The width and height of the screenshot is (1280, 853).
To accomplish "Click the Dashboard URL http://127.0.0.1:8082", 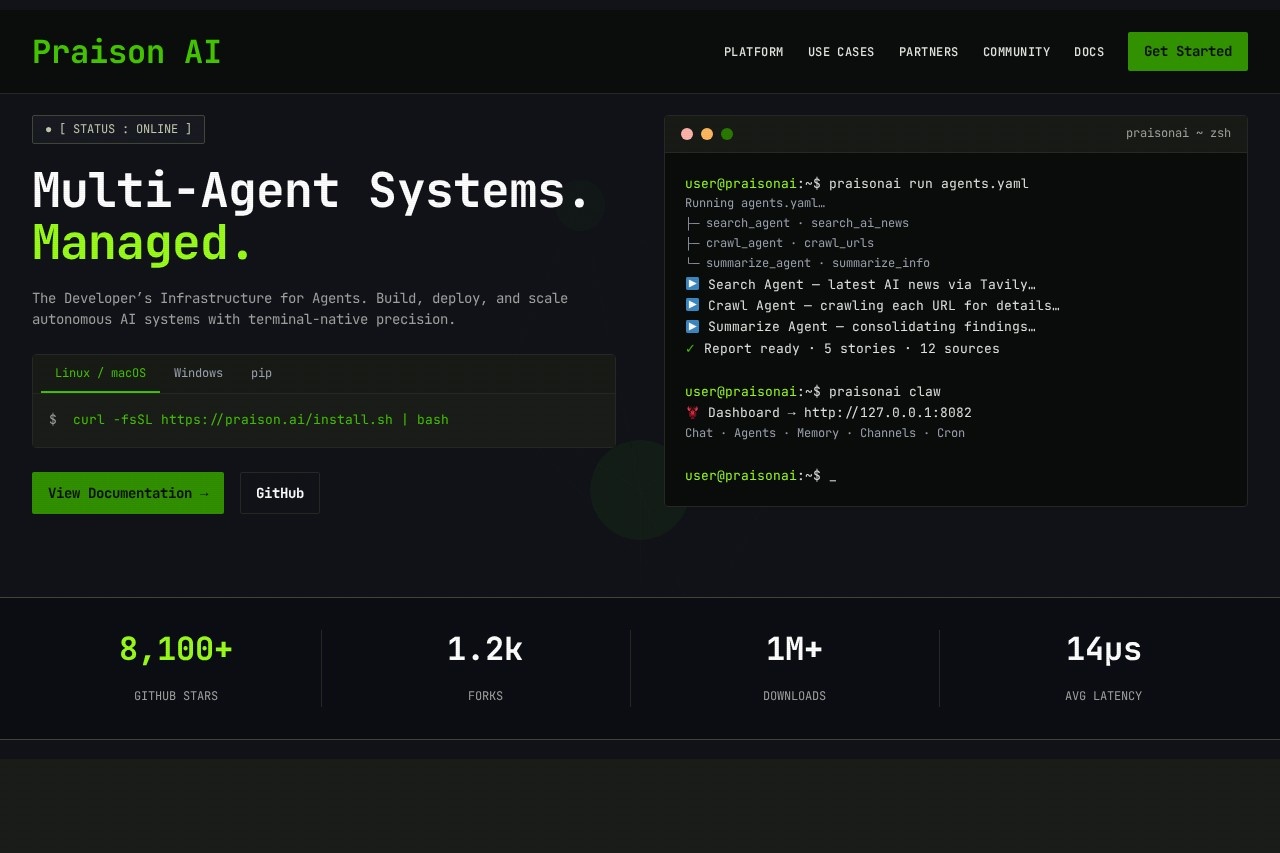I will [888, 412].
